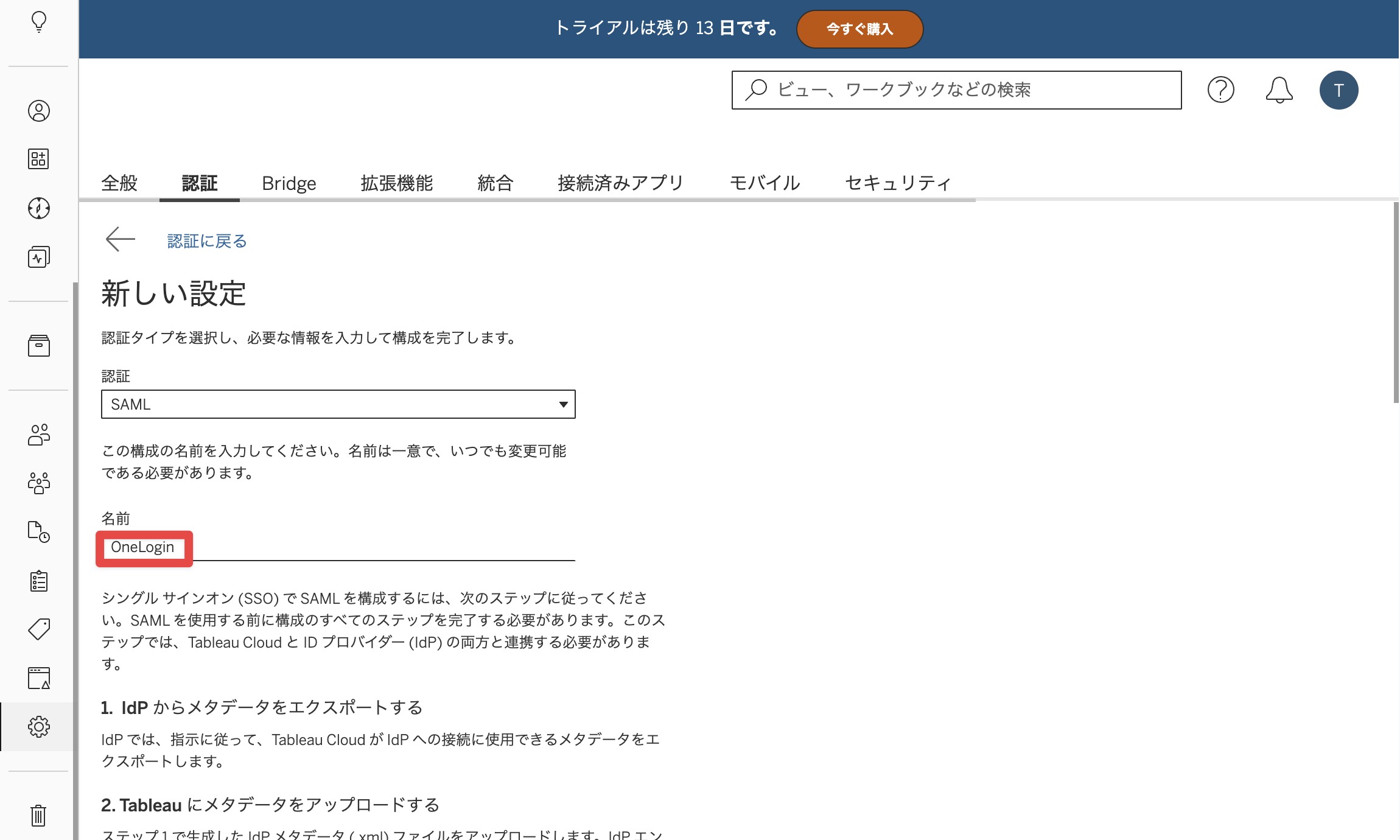
Task: Open the 統合 tab
Action: (495, 183)
